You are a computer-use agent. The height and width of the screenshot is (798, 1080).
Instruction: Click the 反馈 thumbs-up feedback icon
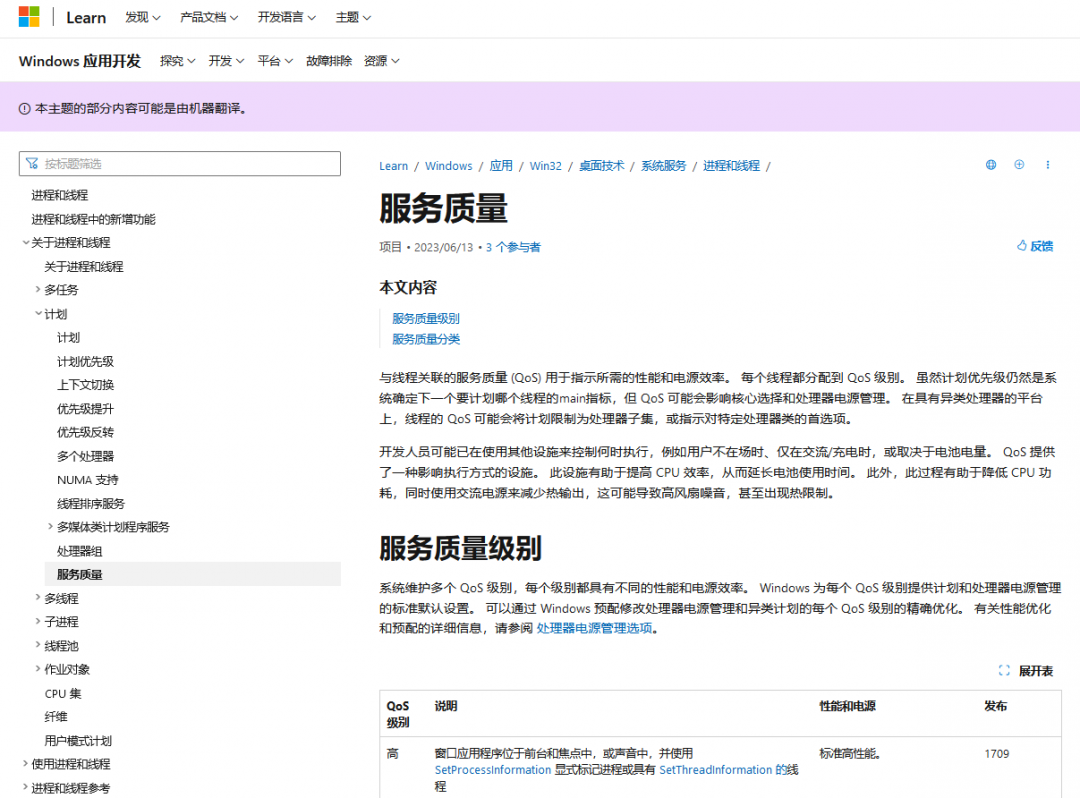(1022, 246)
